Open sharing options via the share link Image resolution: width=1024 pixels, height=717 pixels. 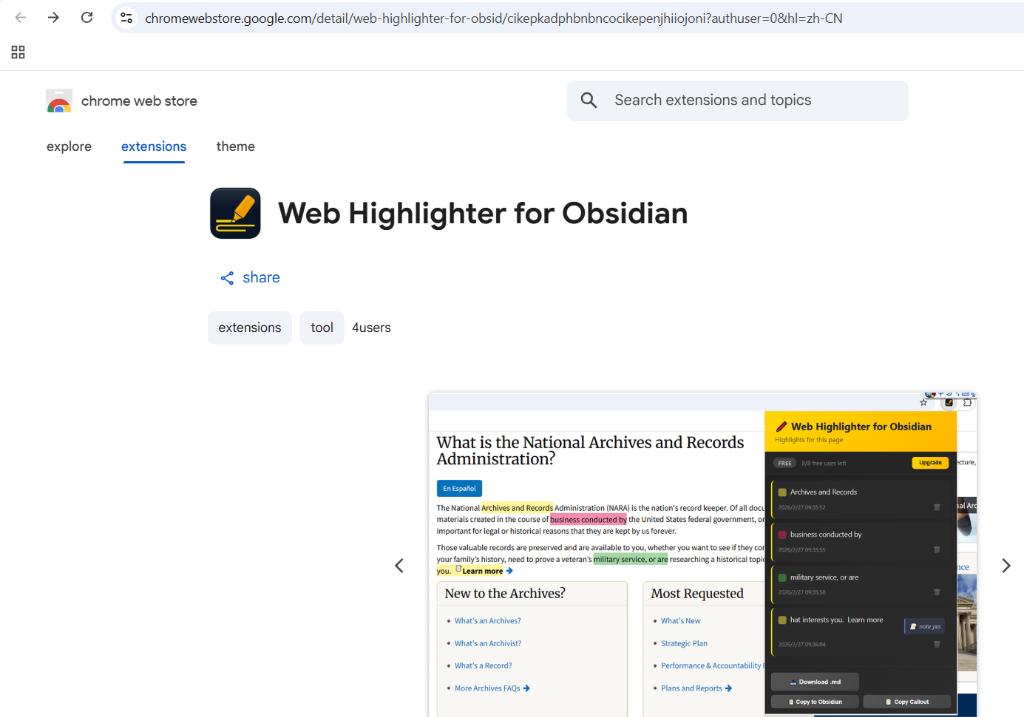[x=261, y=277]
